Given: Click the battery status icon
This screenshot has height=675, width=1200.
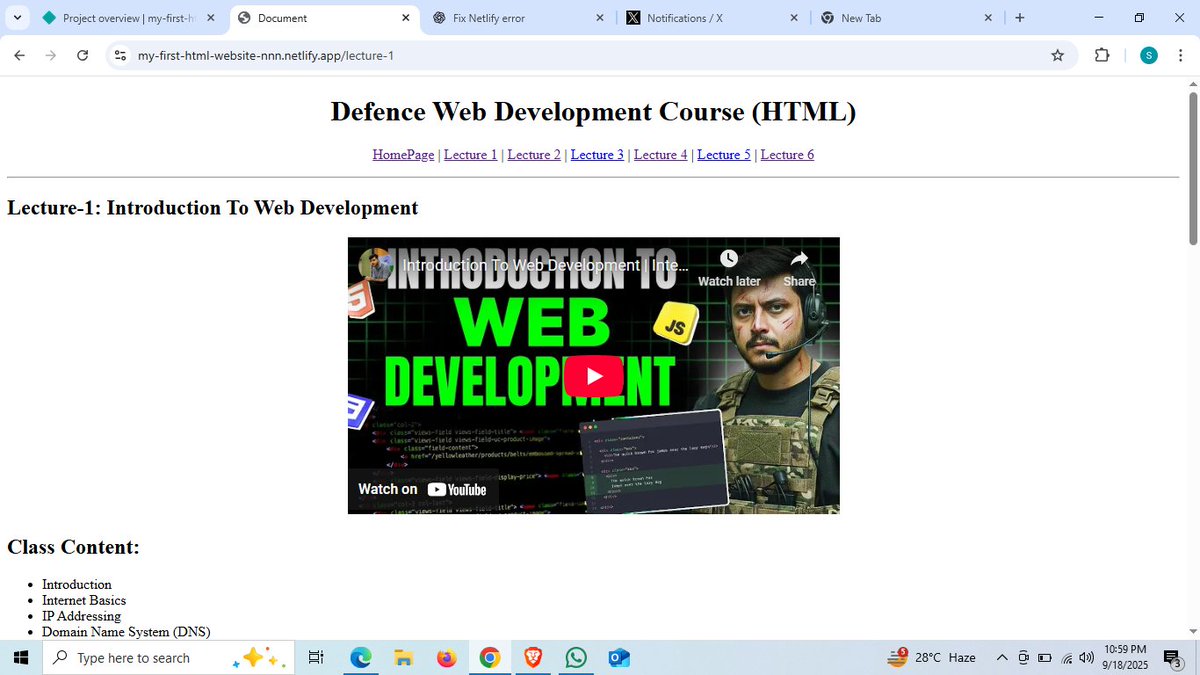Looking at the screenshot, I should click(x=1045, y=657).
